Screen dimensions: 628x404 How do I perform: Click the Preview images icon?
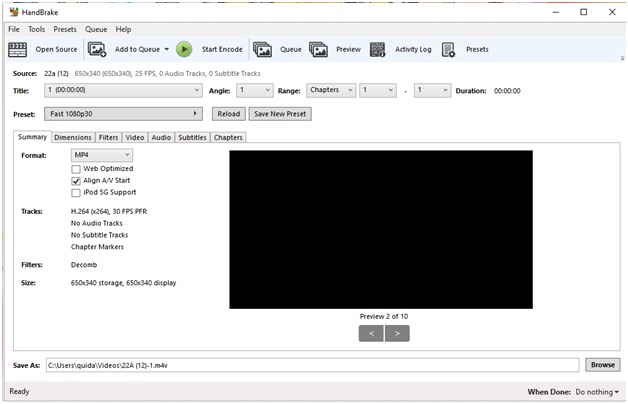coord(318,50)
